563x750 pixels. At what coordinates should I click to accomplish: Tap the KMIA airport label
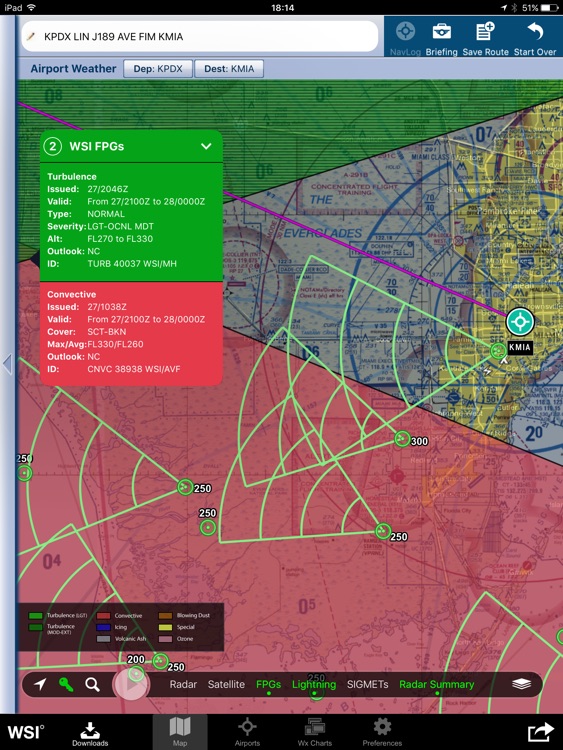[x=520, y=347]
